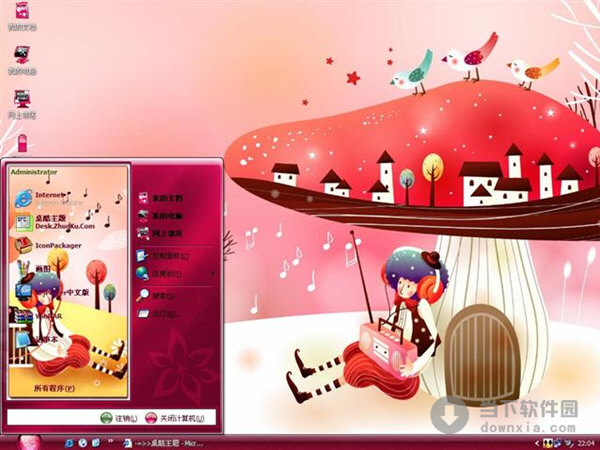
Task: Expand Quick Launch overflow chevron
Action: [x=111, y=441]
